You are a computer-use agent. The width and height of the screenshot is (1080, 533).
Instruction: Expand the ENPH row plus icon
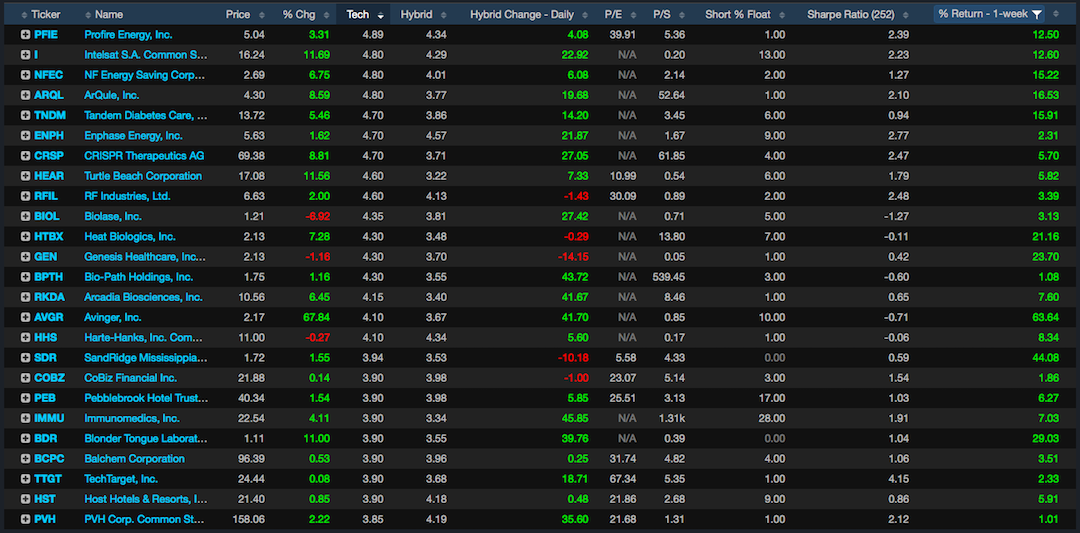coord(25,136)
